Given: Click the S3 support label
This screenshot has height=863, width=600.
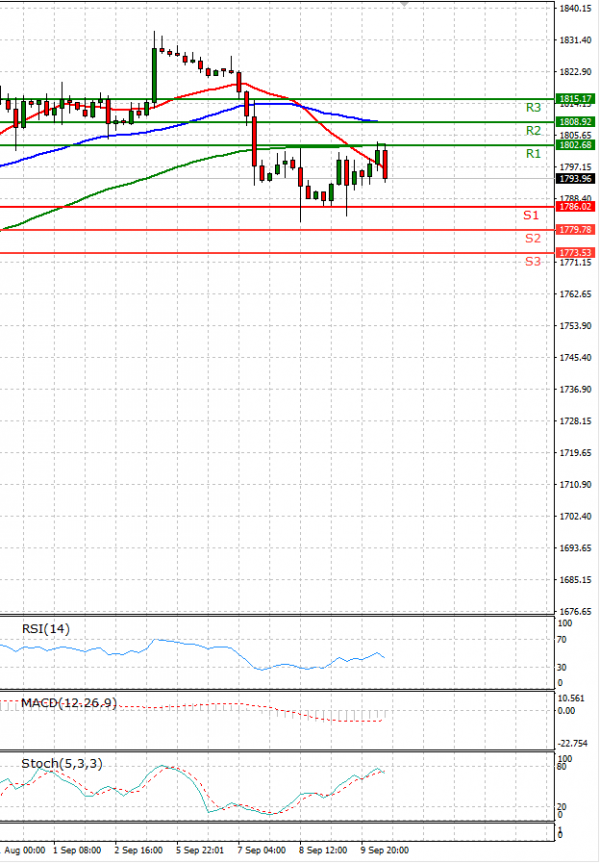Looking at the screenshot, I should 532,261.
